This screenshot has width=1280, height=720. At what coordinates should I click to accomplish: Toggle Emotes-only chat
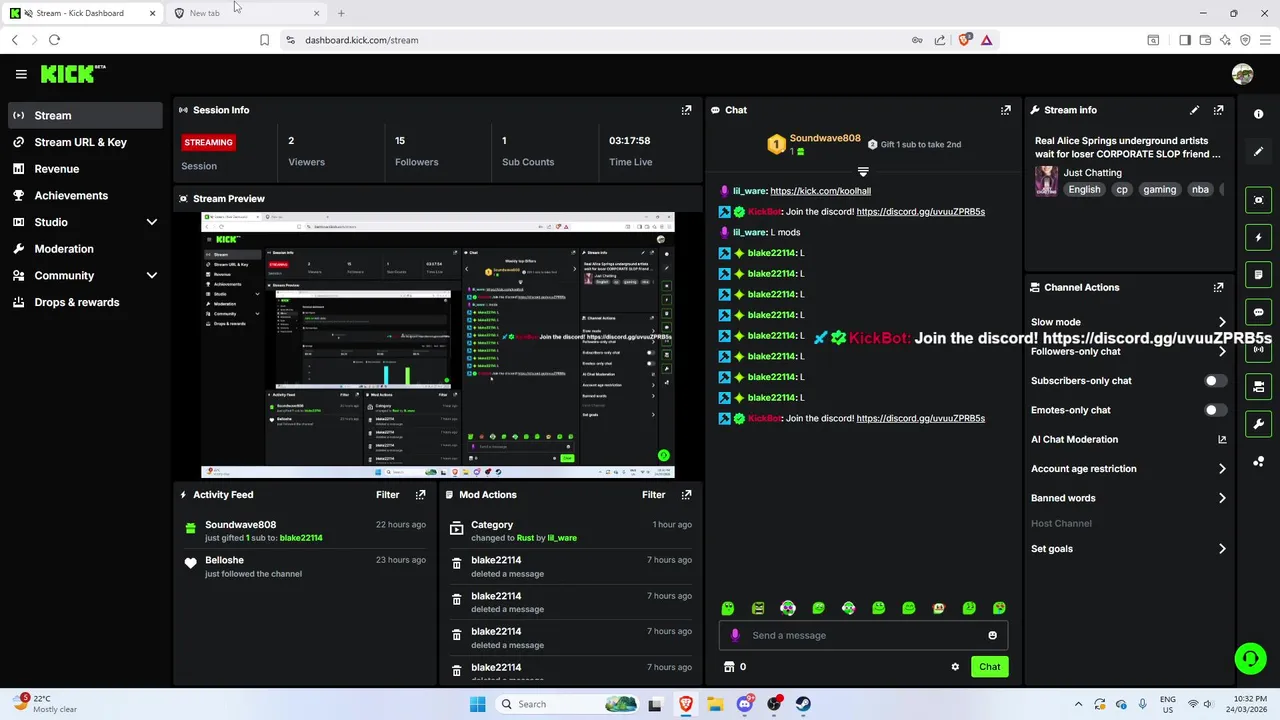(1215, 410)
